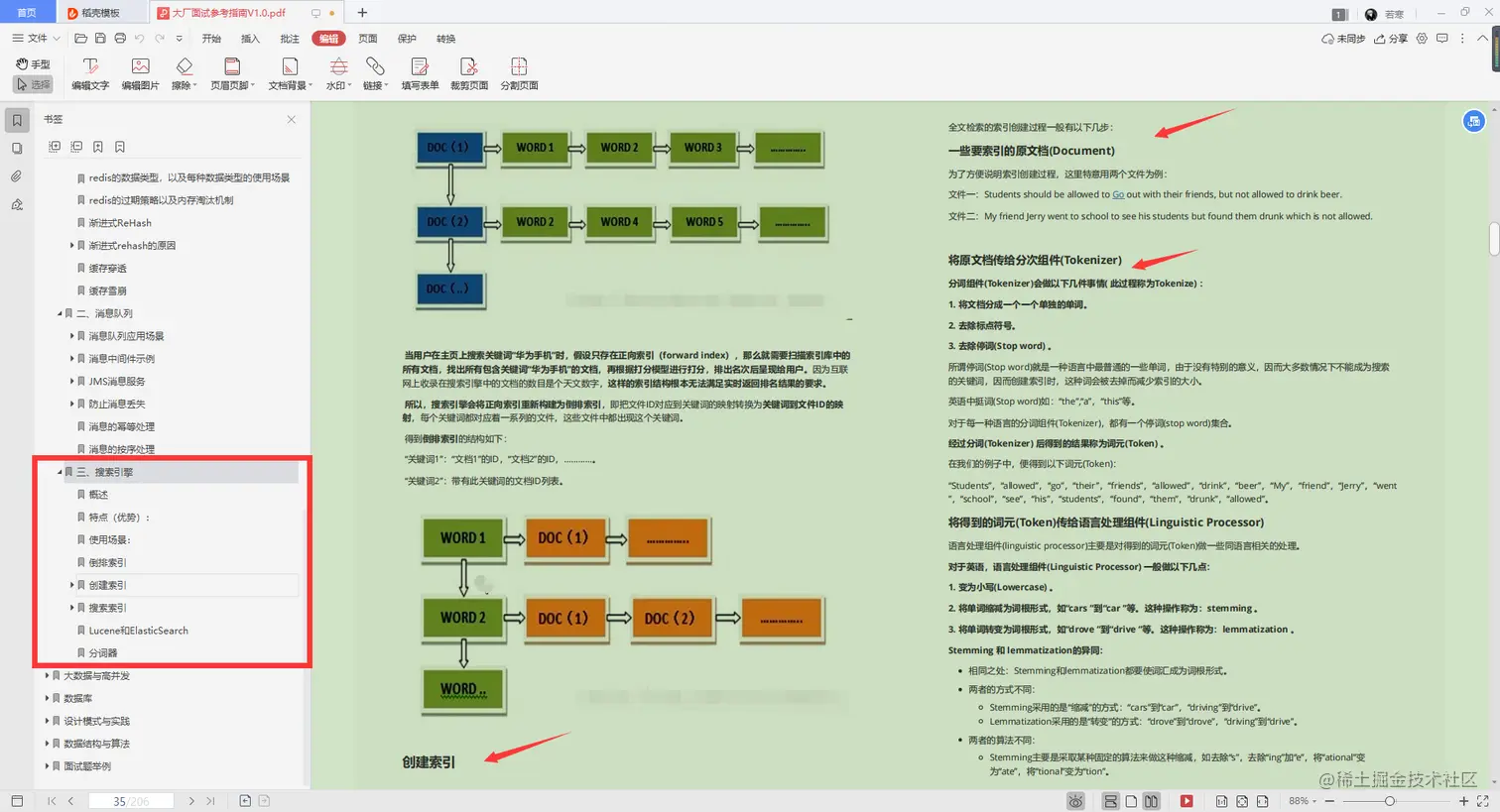Image resolution: width=1500 pixels, height=812 pixels.
Task: Click the Fill Form (填写表单) tool
Action: pyautogui.click(x=420, y=73)
